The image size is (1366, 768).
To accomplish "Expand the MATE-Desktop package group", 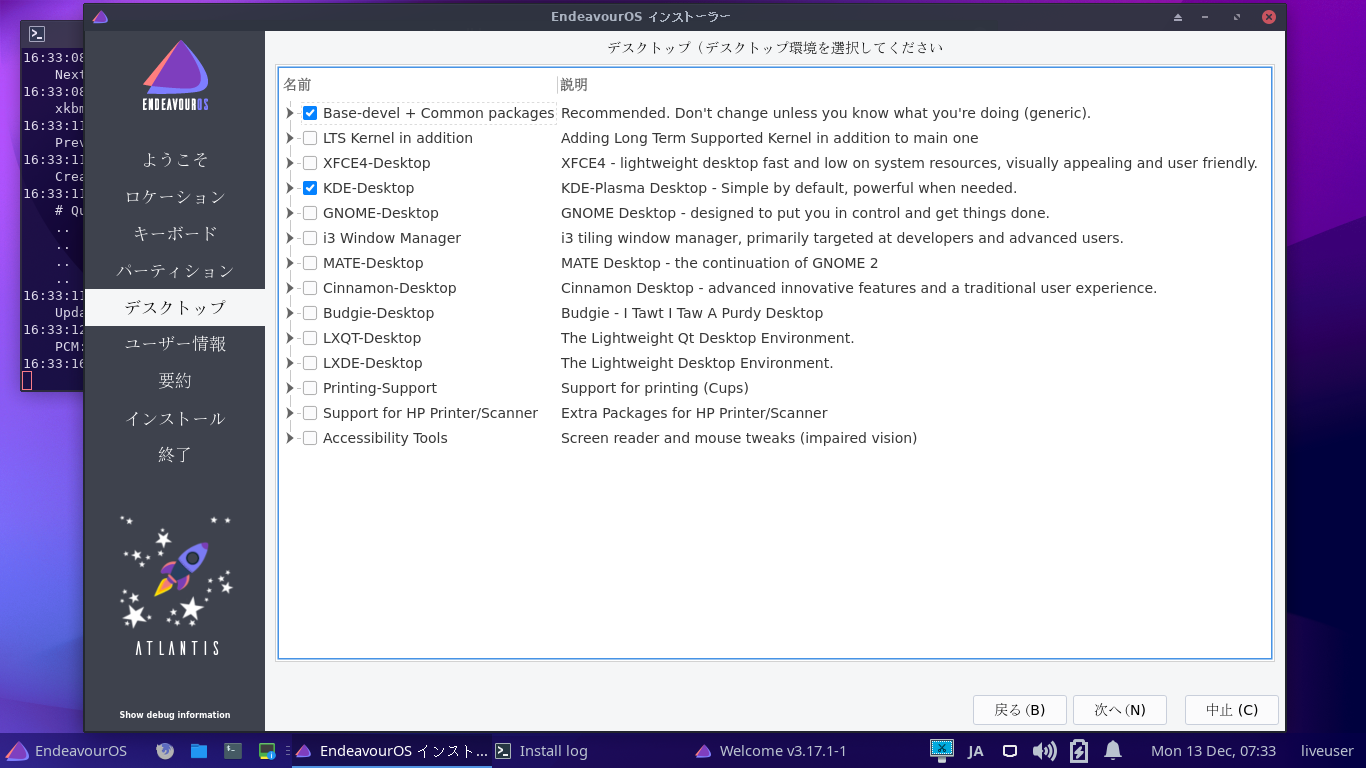I will (290, 263).
